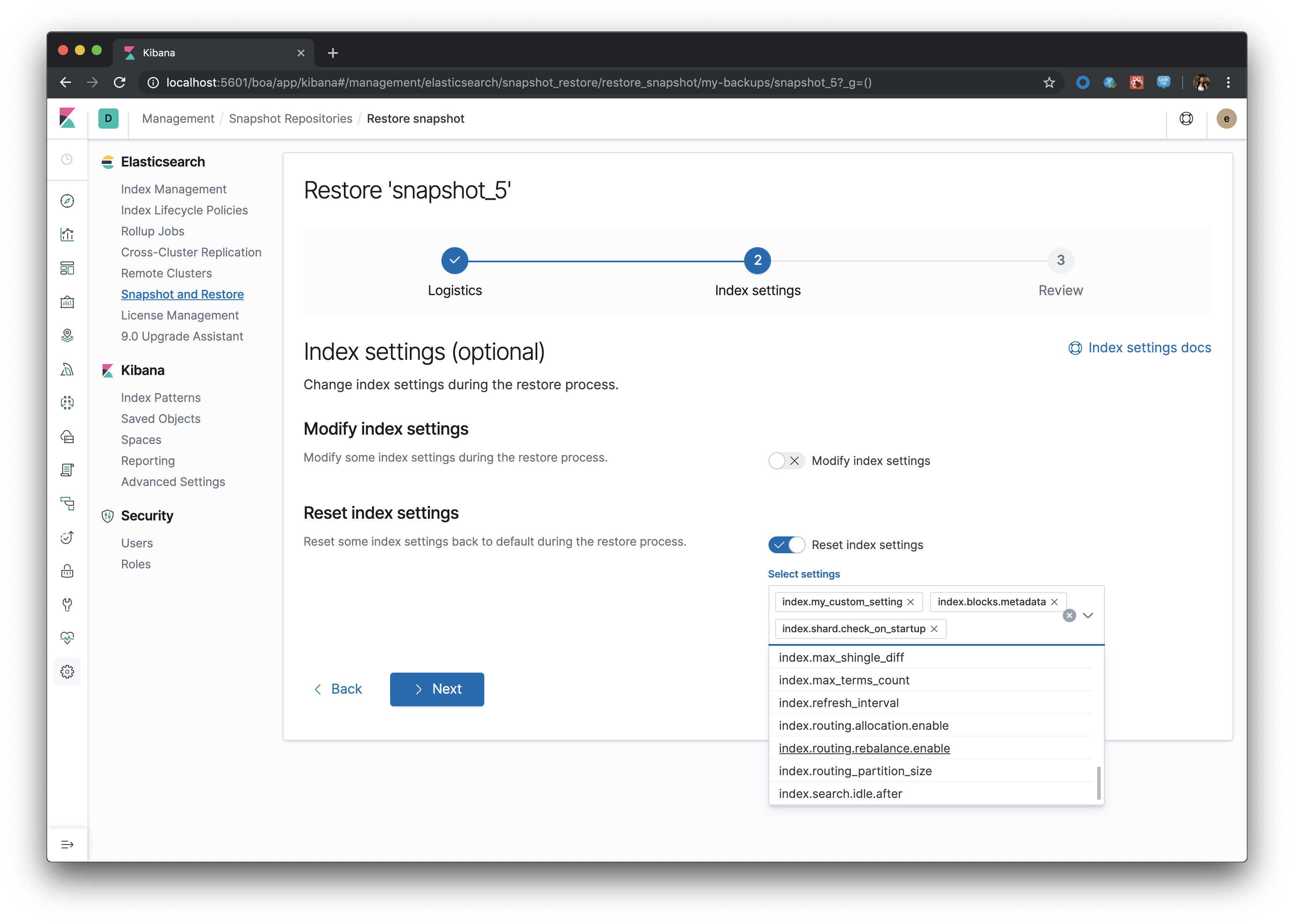This screenshot has height=924, width=1294.
Task: Select index.refresh_interval from the options list
Action: [x=838, y=703]
